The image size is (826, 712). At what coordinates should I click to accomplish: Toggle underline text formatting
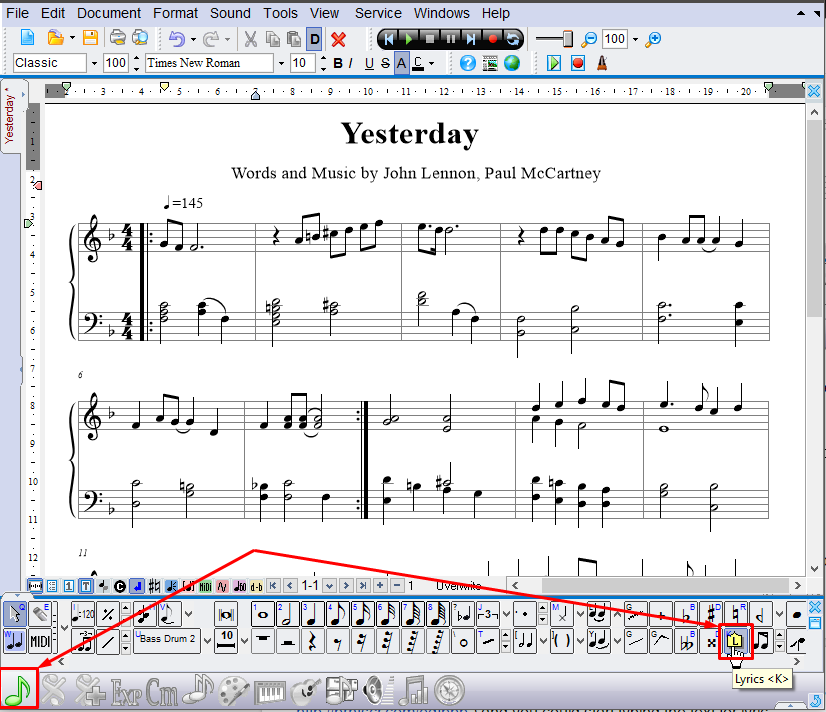[x=369, y=63]
